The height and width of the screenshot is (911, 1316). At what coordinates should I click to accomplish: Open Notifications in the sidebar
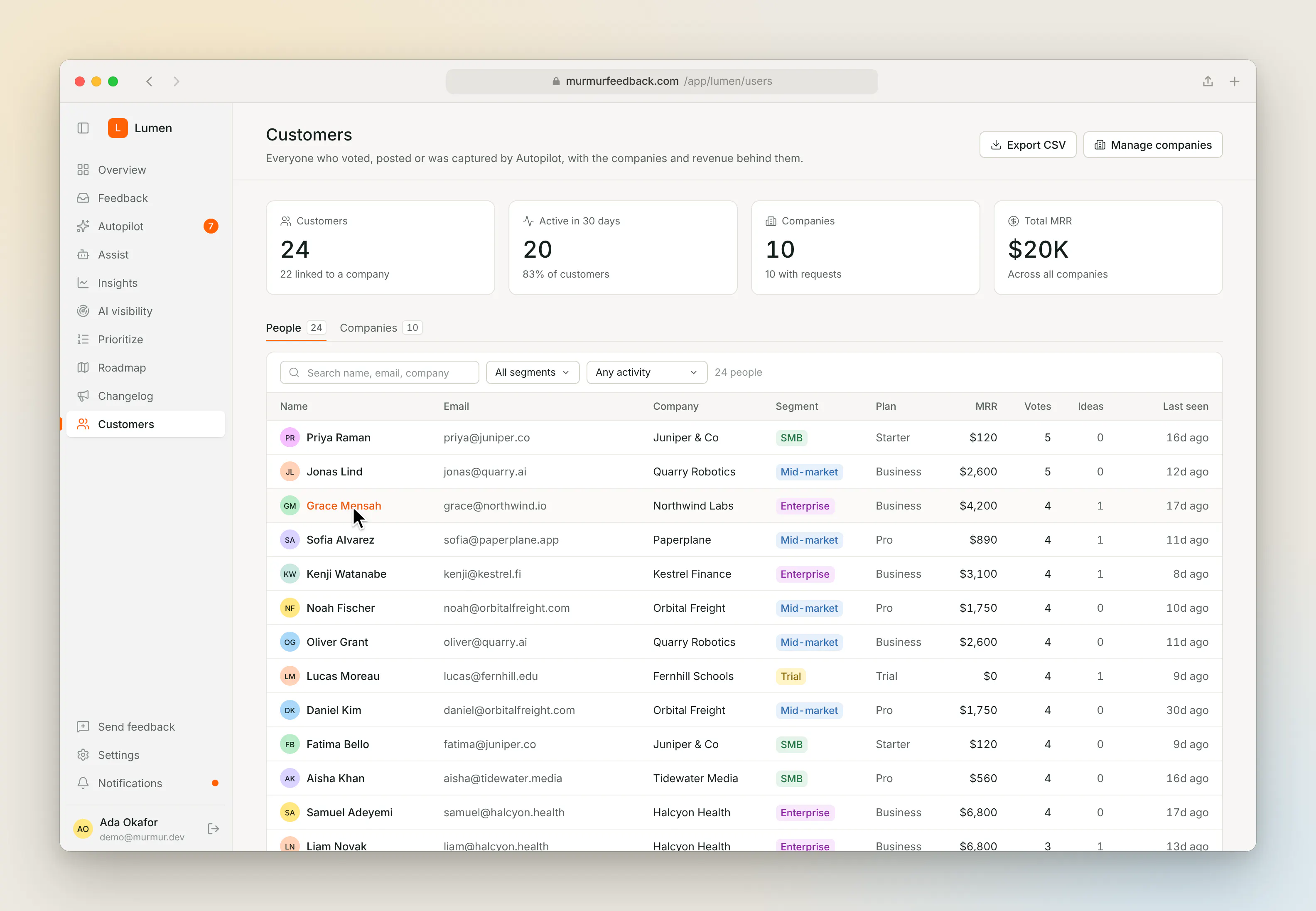point(145,783)
